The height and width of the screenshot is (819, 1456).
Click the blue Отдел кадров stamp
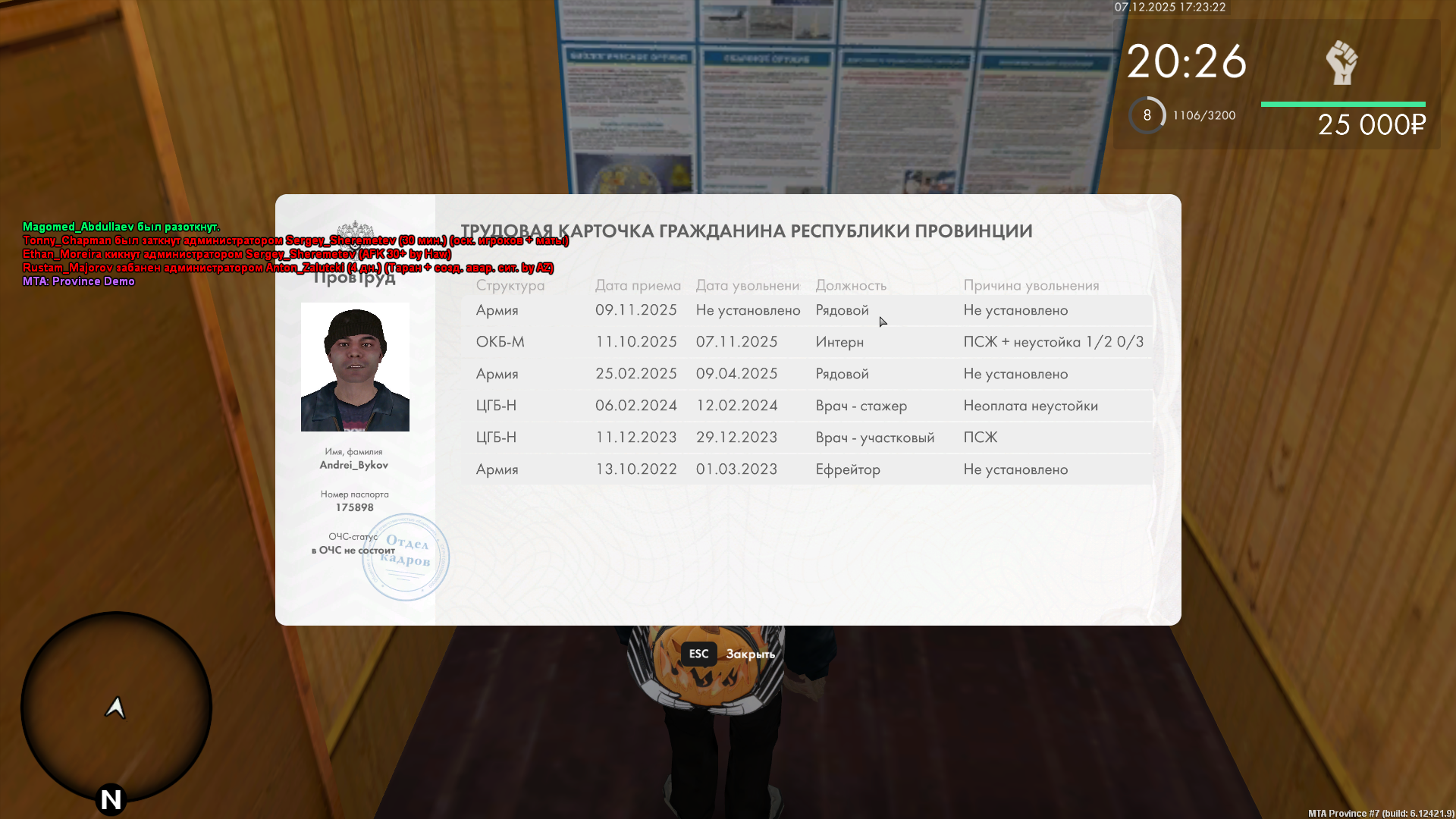tap(406, 557)
